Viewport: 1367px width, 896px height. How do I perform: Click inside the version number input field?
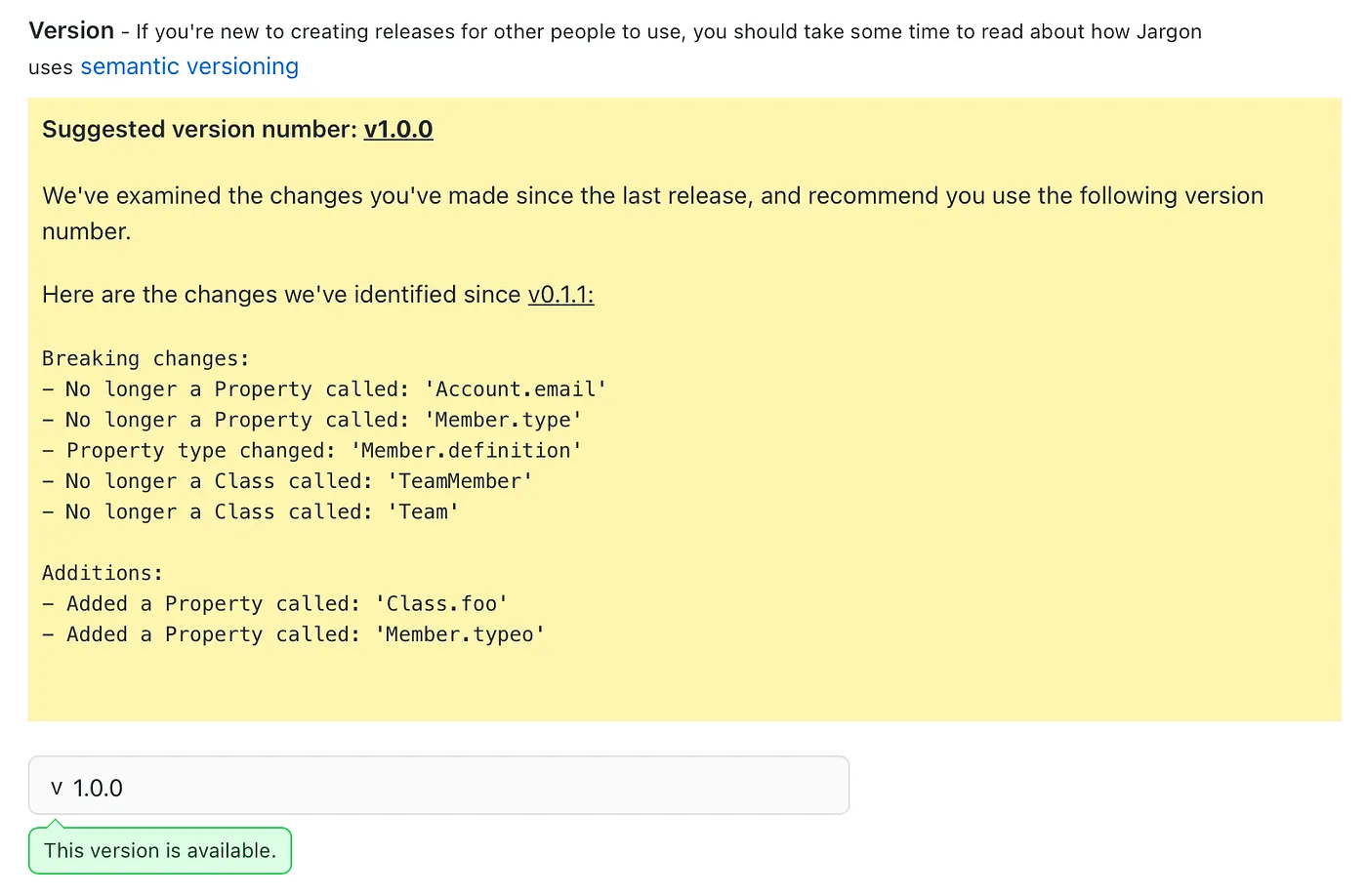point(439,785)
